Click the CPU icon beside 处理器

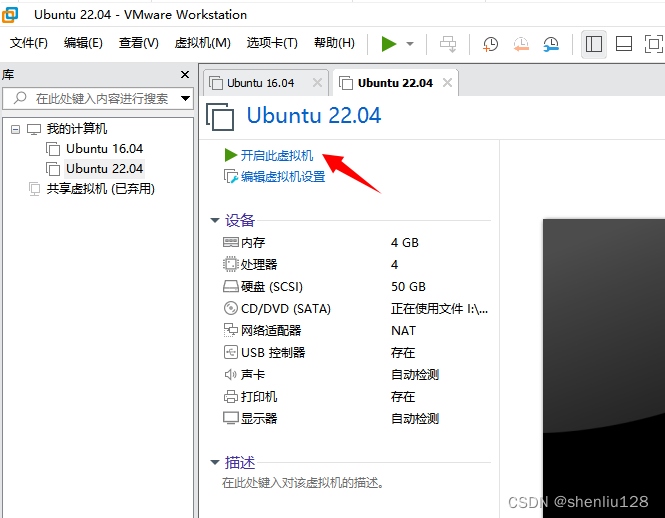[231, 264]
